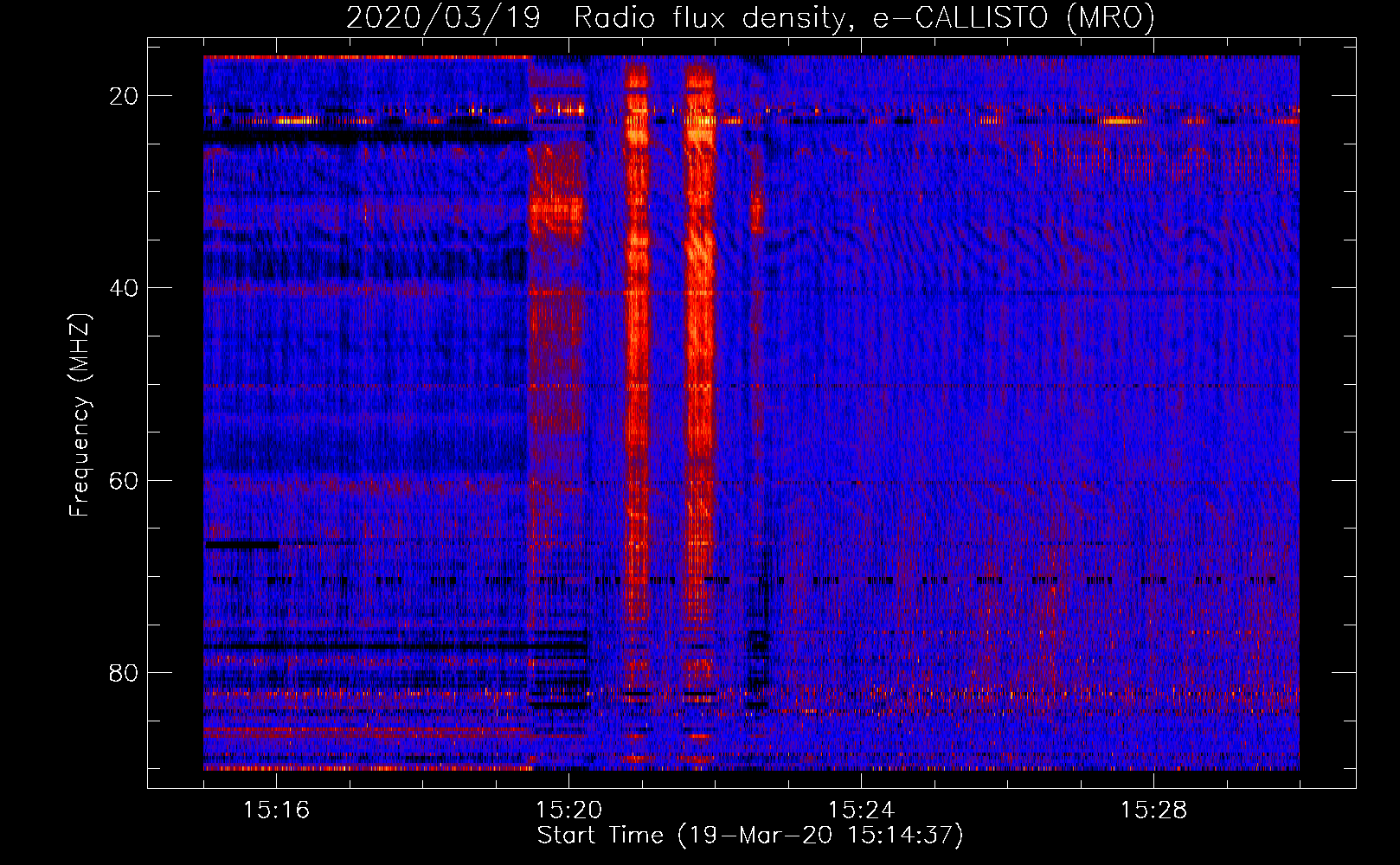Click the plot title '2020/03/19 Radio flux density'

[x=750, y=17]
